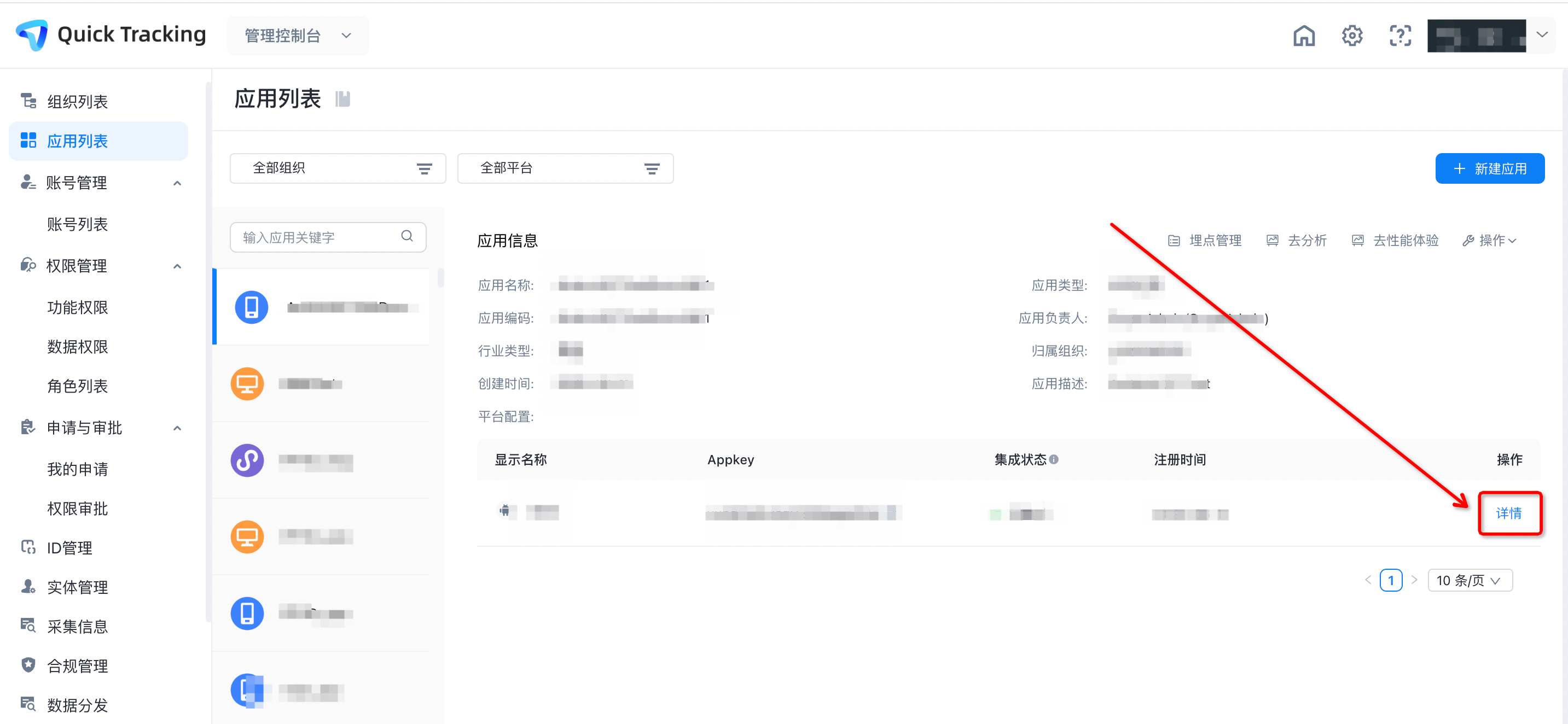Click the help question-mark icon
Viewport: 1568px width, 724px height.
1399,36
